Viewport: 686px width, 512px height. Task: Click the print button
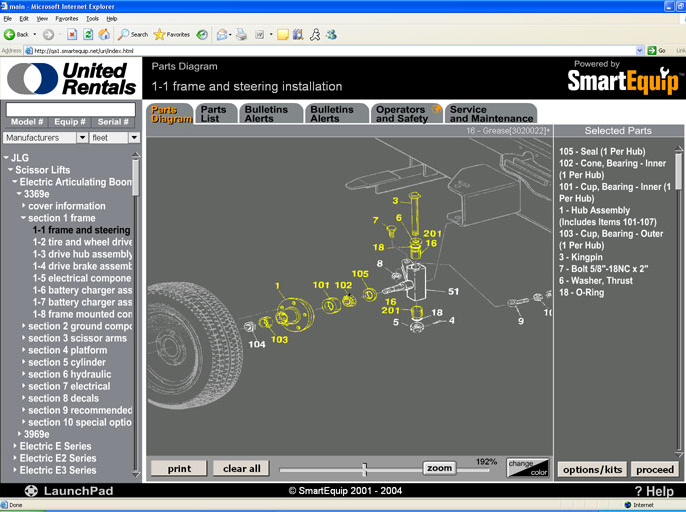179,468
